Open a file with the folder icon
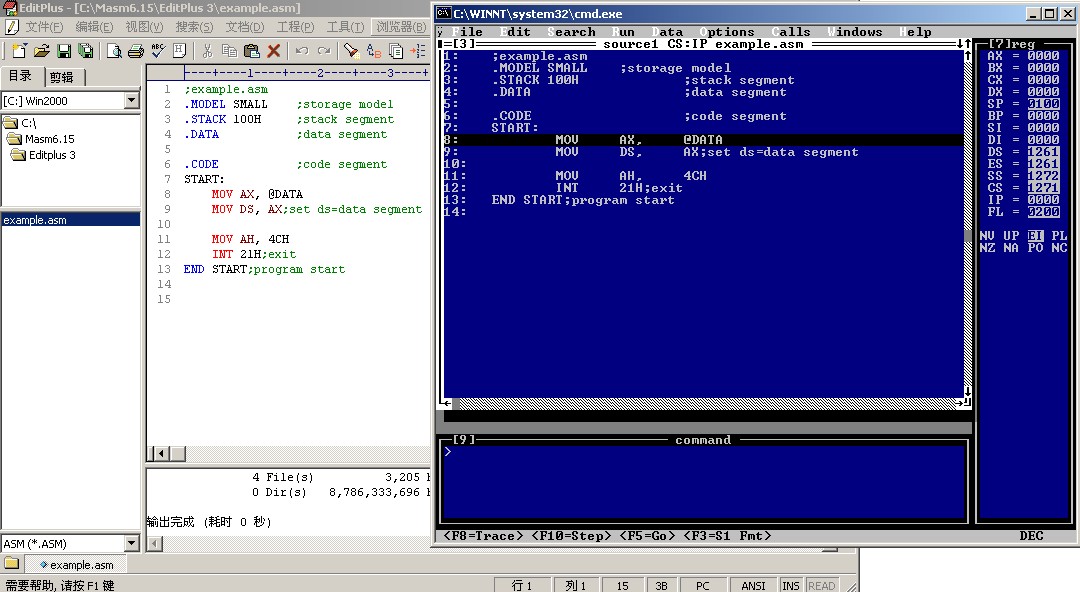 [x=41, y=50]
